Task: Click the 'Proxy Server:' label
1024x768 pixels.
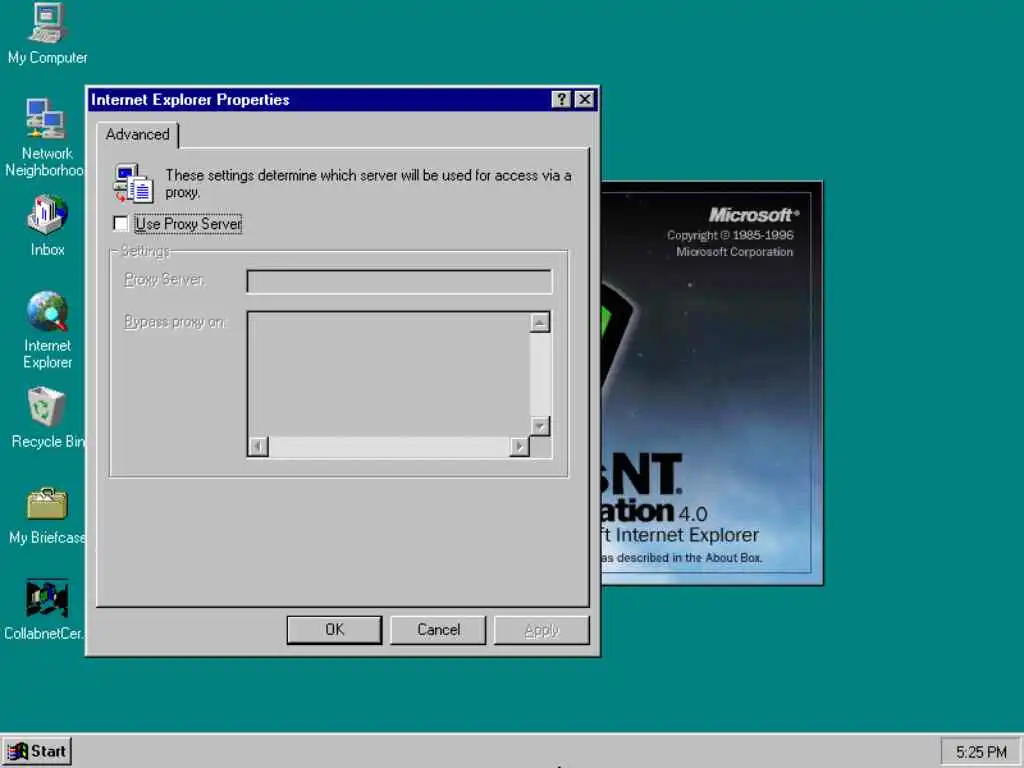Action: click(164, 280)
